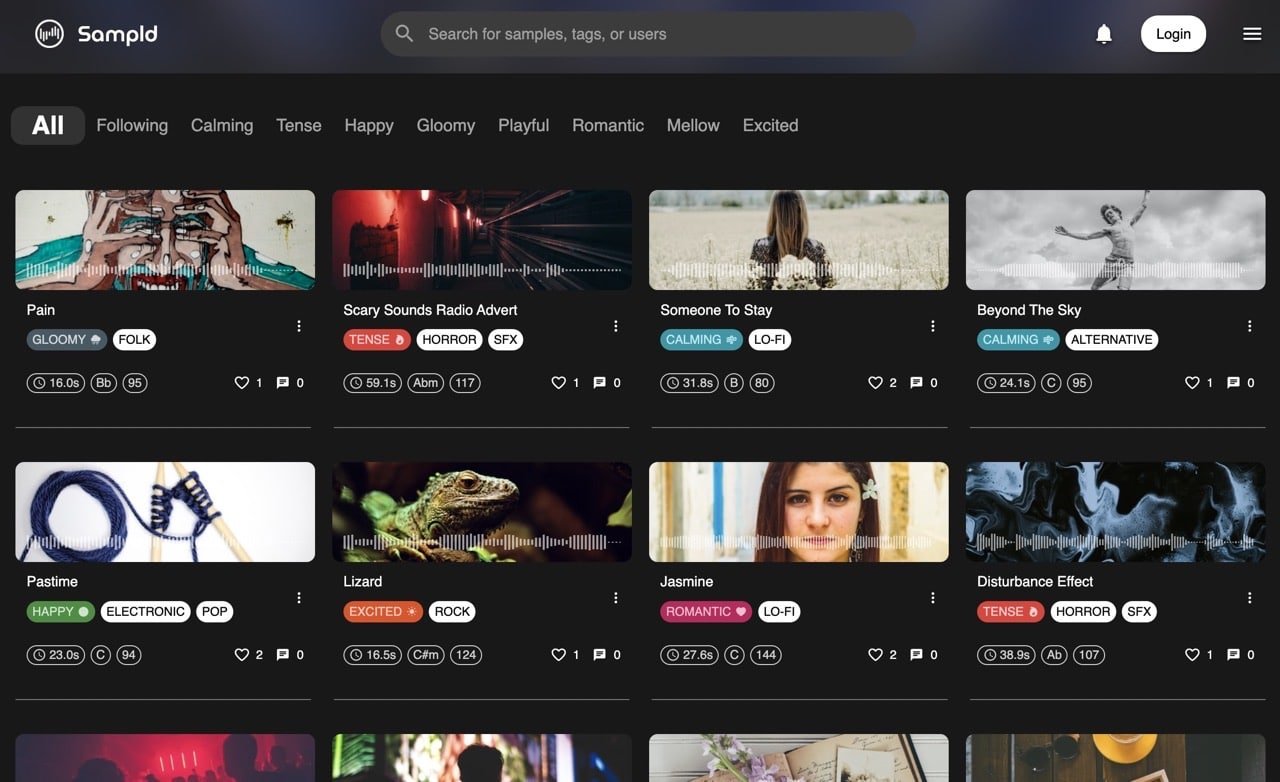Select the Following filter tab
The width and height of the screenshot is (1280, 782).
coord(132,125)
